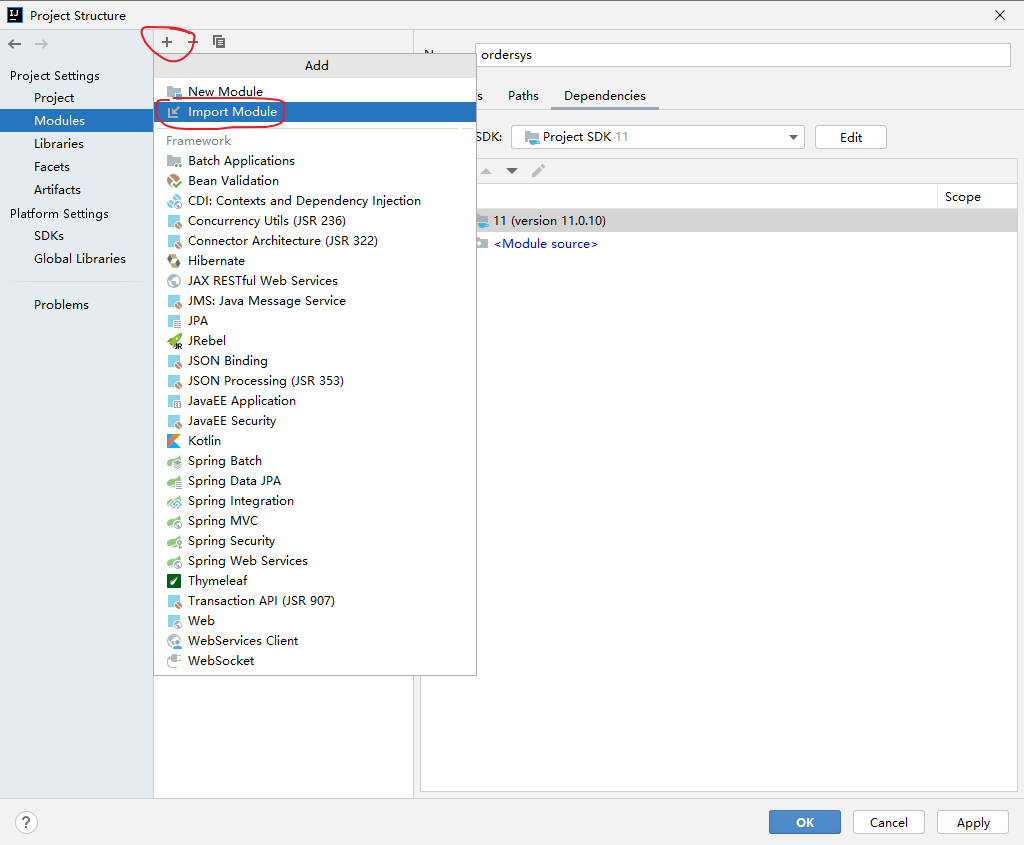Click the Batch Applications folder icon
Screen dimensions: 1024x845
(x=174, y=161)
